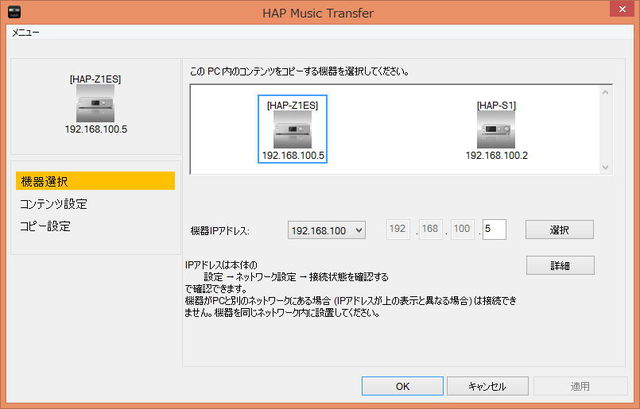Click the 機器IPアドレス label

point(220,231)
